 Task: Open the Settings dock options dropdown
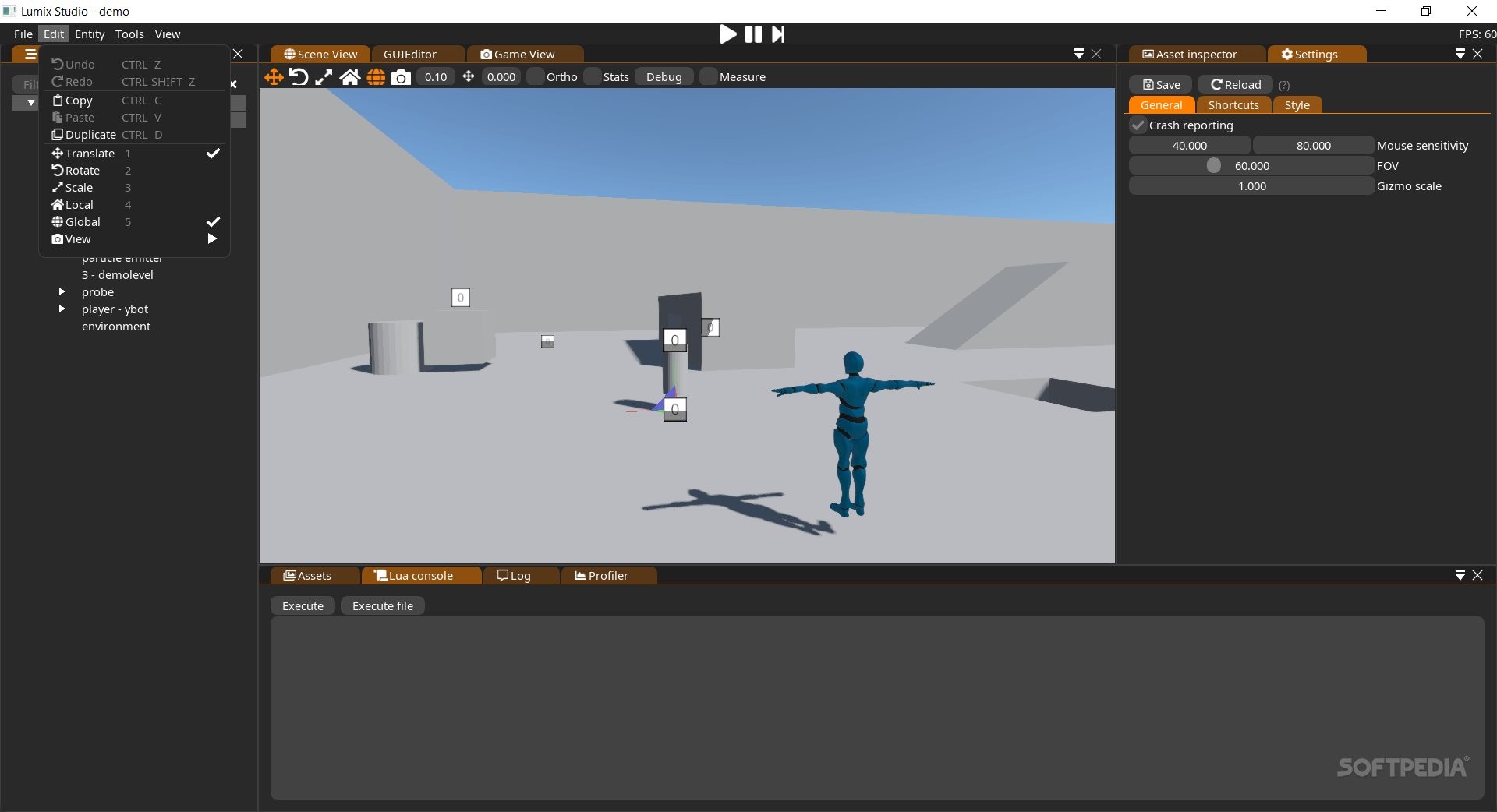tap(1460, 54)
